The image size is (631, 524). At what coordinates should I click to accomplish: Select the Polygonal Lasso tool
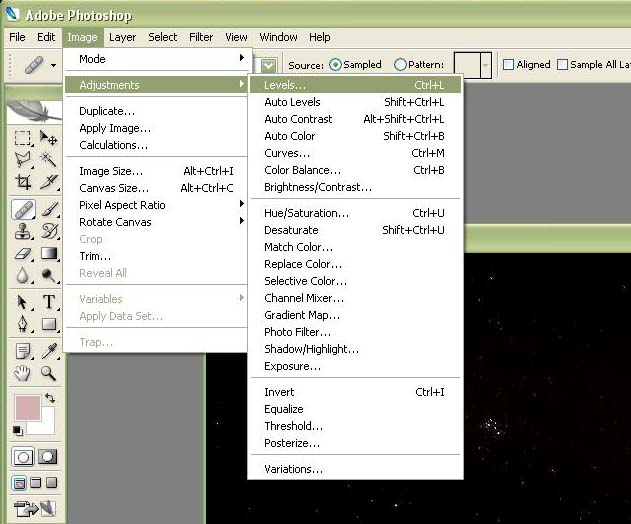tap(23, 160)
